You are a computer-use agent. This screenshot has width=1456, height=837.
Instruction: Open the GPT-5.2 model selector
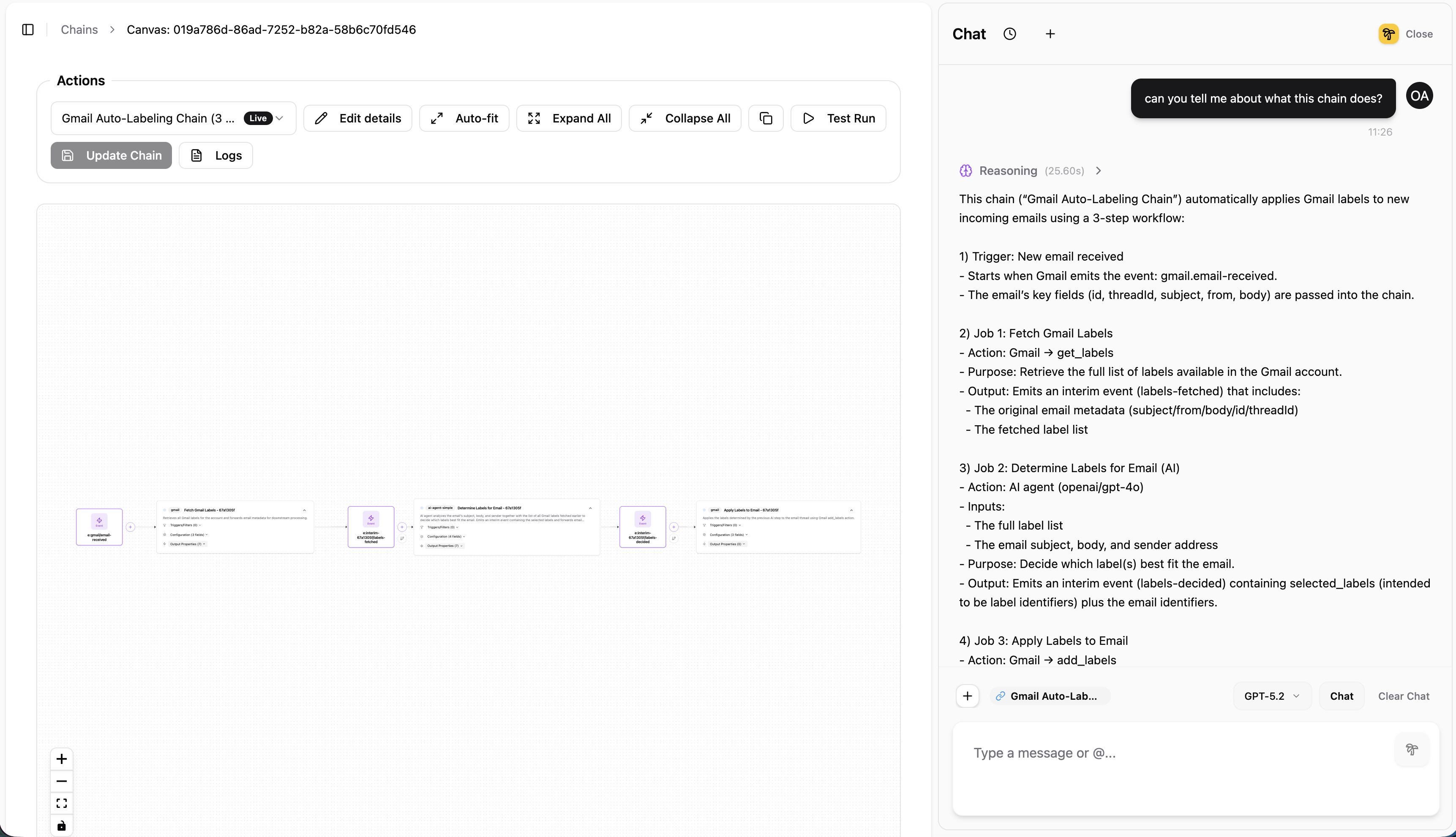tap(1271, 696)
